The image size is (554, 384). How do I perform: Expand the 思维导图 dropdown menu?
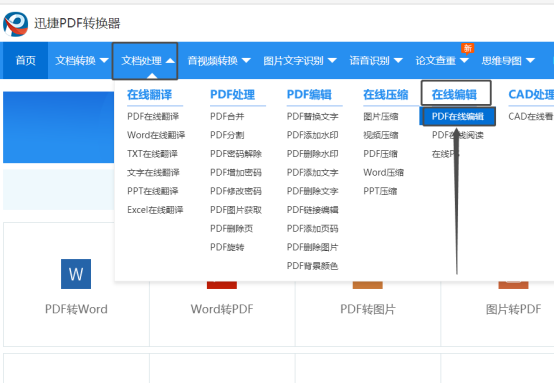coord(508,60)
